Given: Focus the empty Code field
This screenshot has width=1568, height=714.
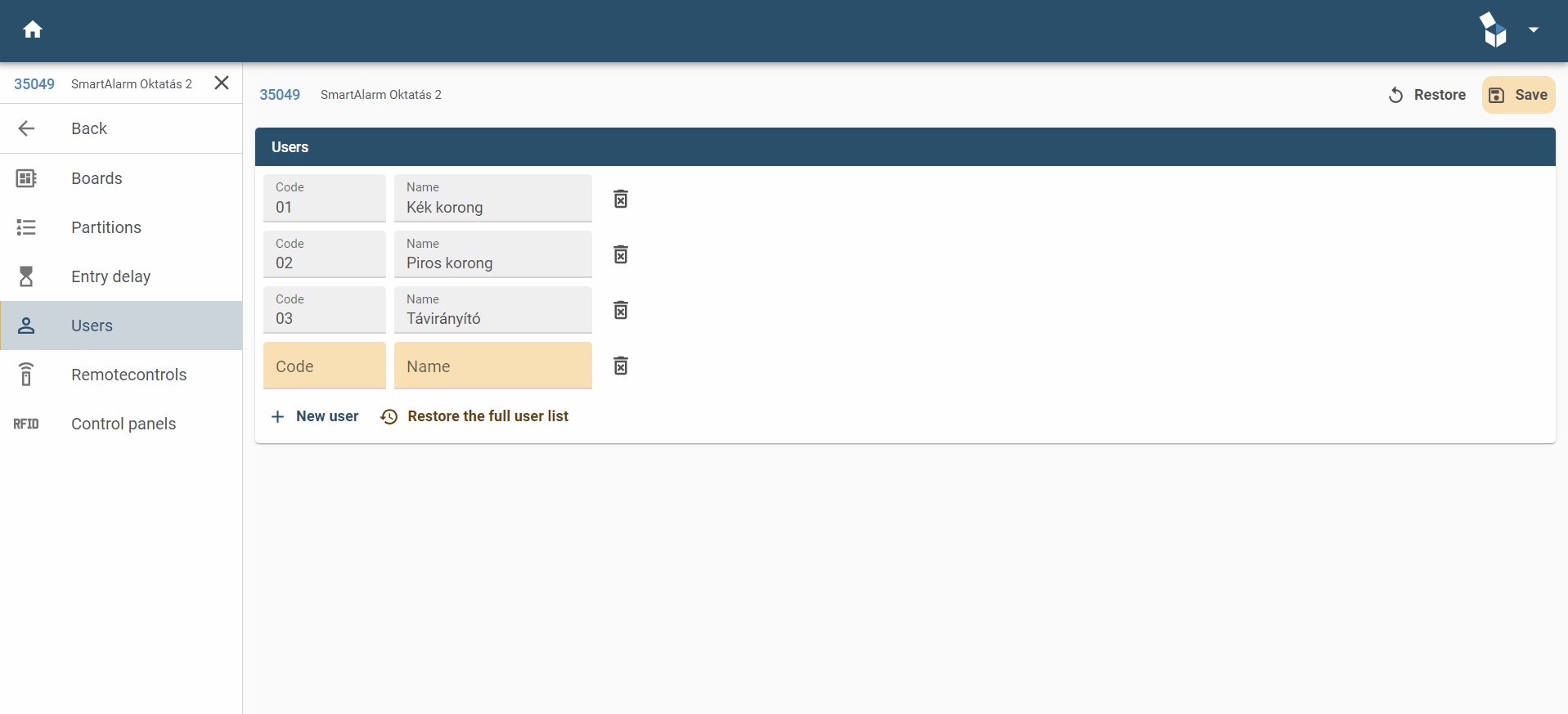Looking at the screenshot, I should pos(325,366).
